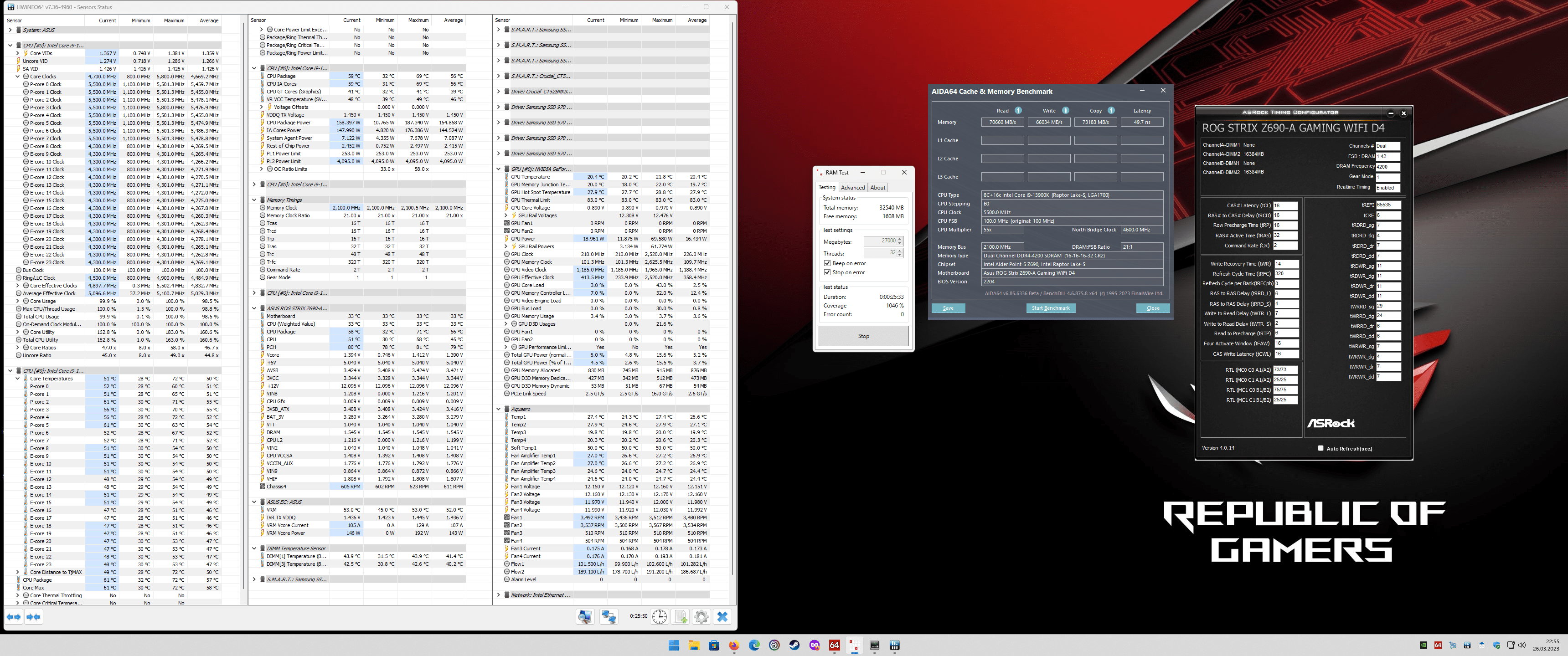Toggle Stop on error checkbox
Viewport: 1568px width, 656px height.
[827, 272]
